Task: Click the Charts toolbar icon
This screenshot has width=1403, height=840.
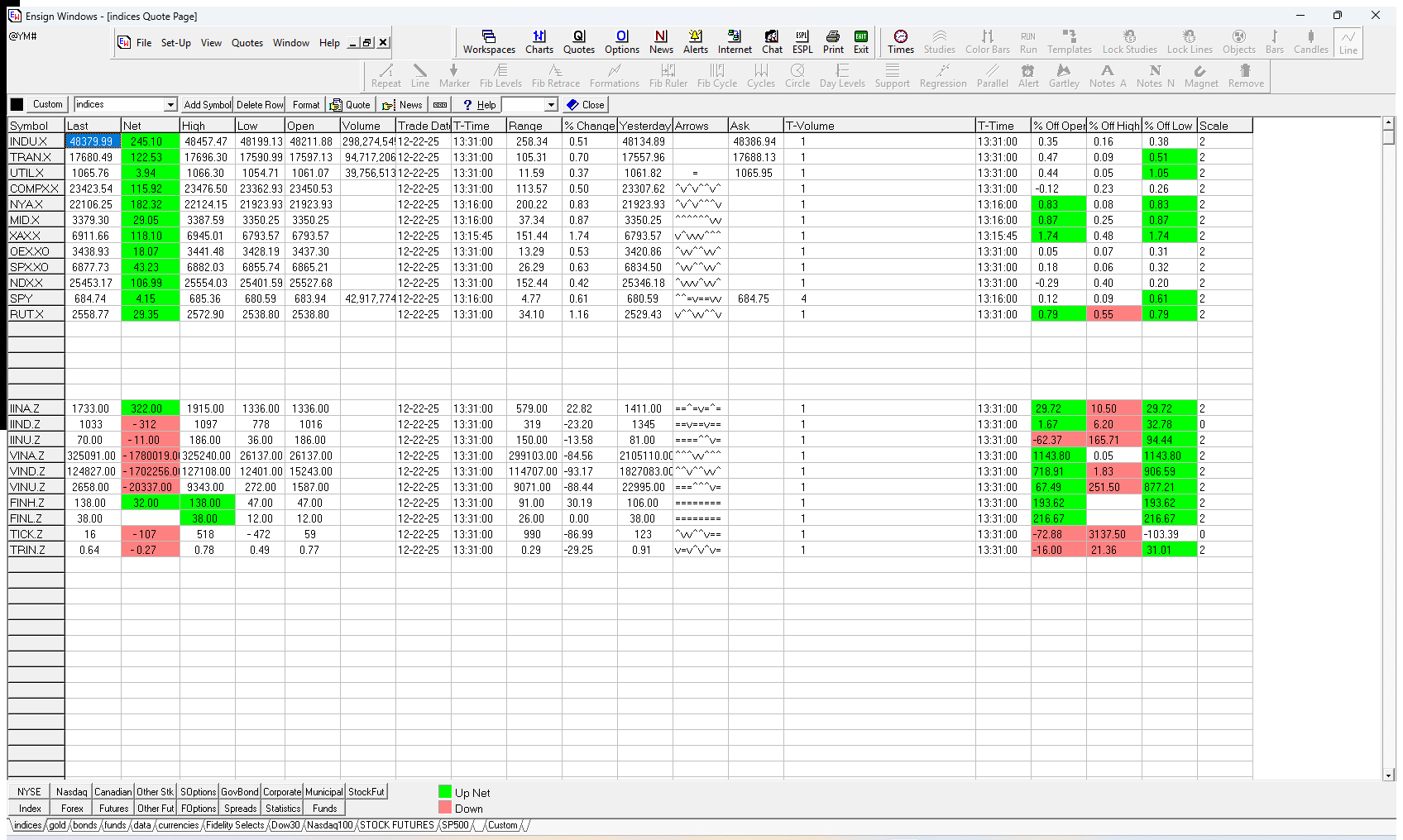Action: 539,42
